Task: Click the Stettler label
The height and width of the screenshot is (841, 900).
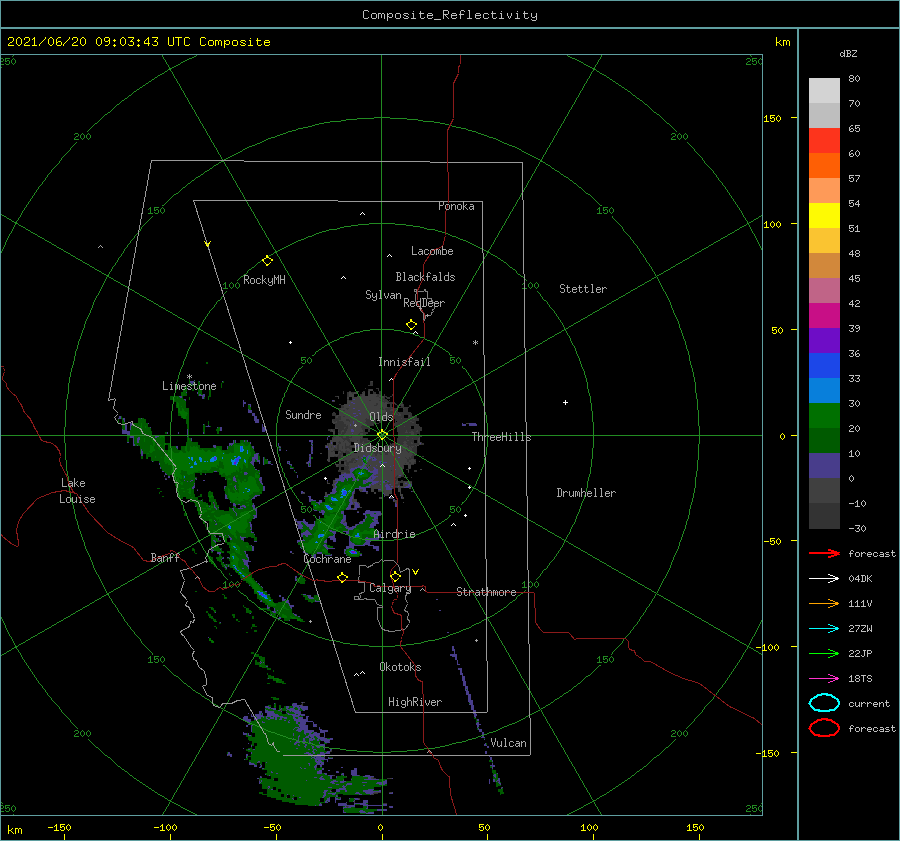Action: pos(583,289)
